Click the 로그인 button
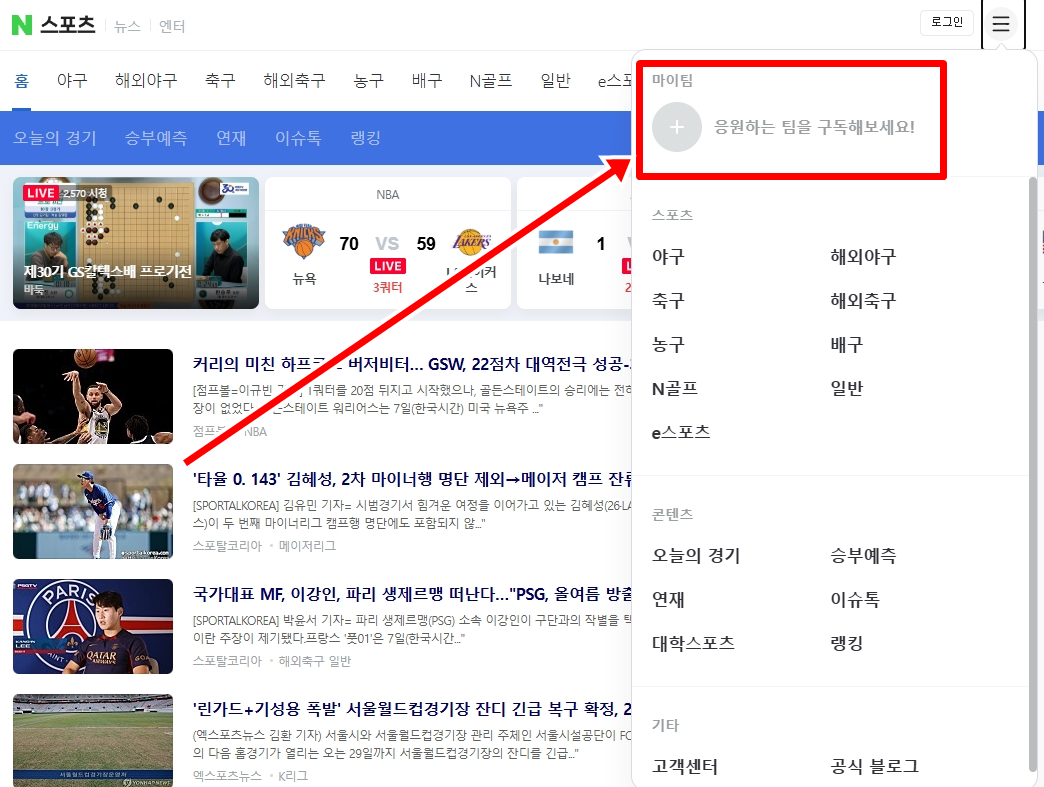The image size is (1044, 787). coord(947,23)
